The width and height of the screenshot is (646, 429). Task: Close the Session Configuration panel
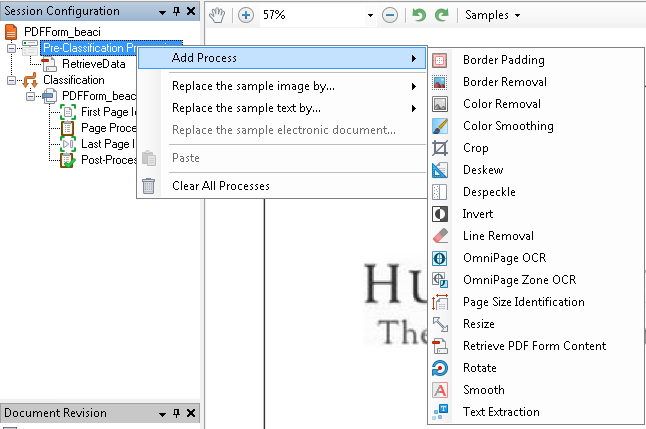click(x=191, y=11)
